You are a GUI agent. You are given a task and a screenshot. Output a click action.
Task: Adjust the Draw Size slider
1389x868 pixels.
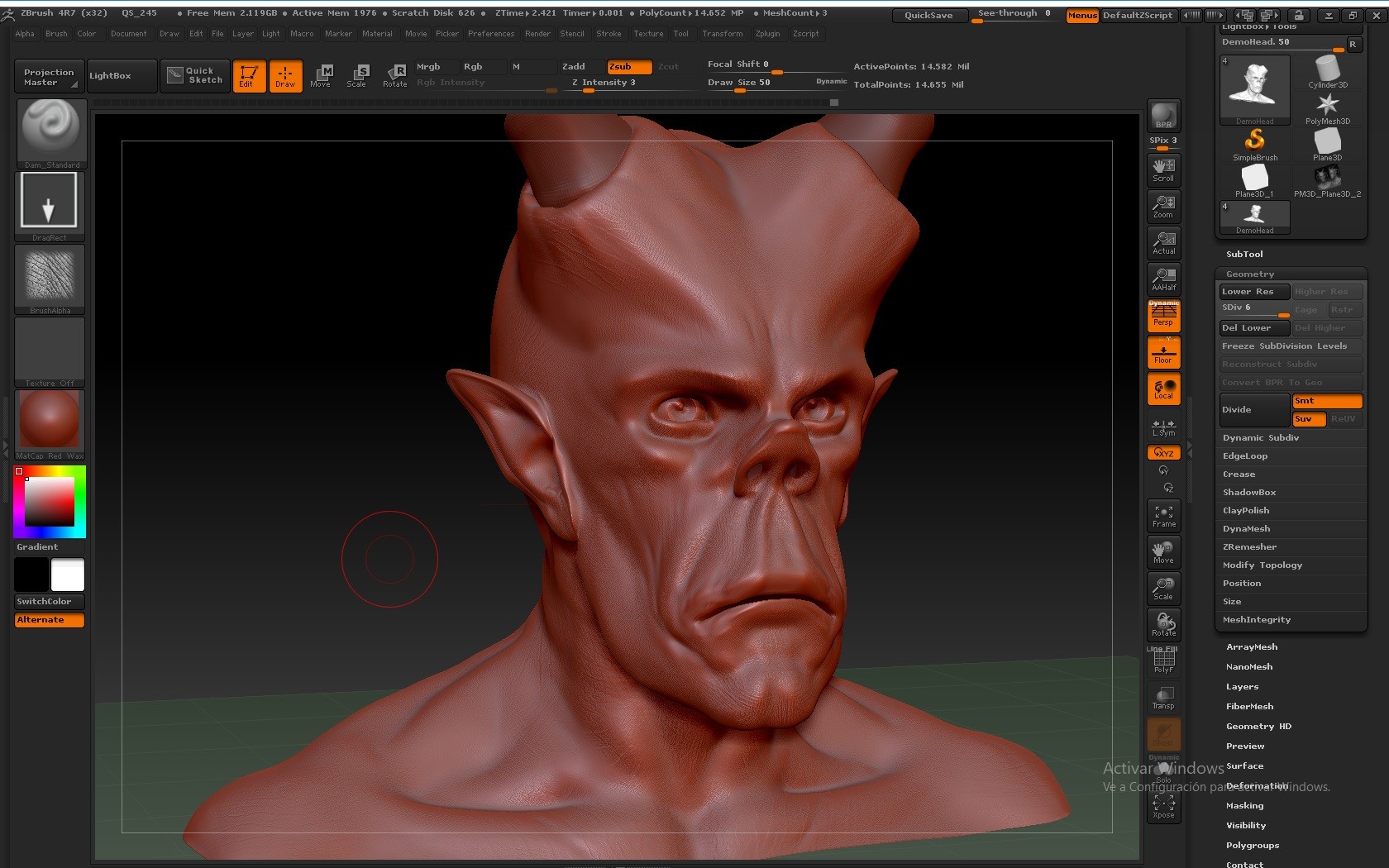(x=742, y=88)
